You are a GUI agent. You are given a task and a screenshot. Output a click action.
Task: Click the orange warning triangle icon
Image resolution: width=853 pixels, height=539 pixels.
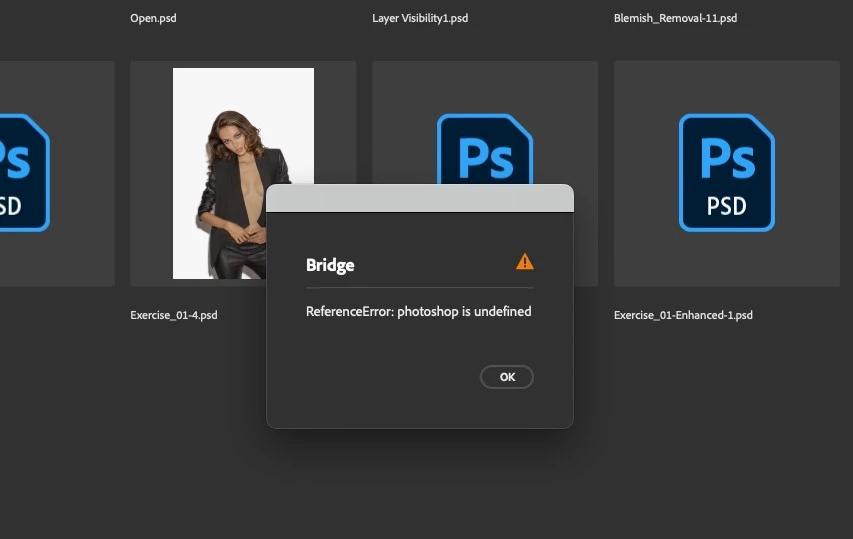[524, 262]
